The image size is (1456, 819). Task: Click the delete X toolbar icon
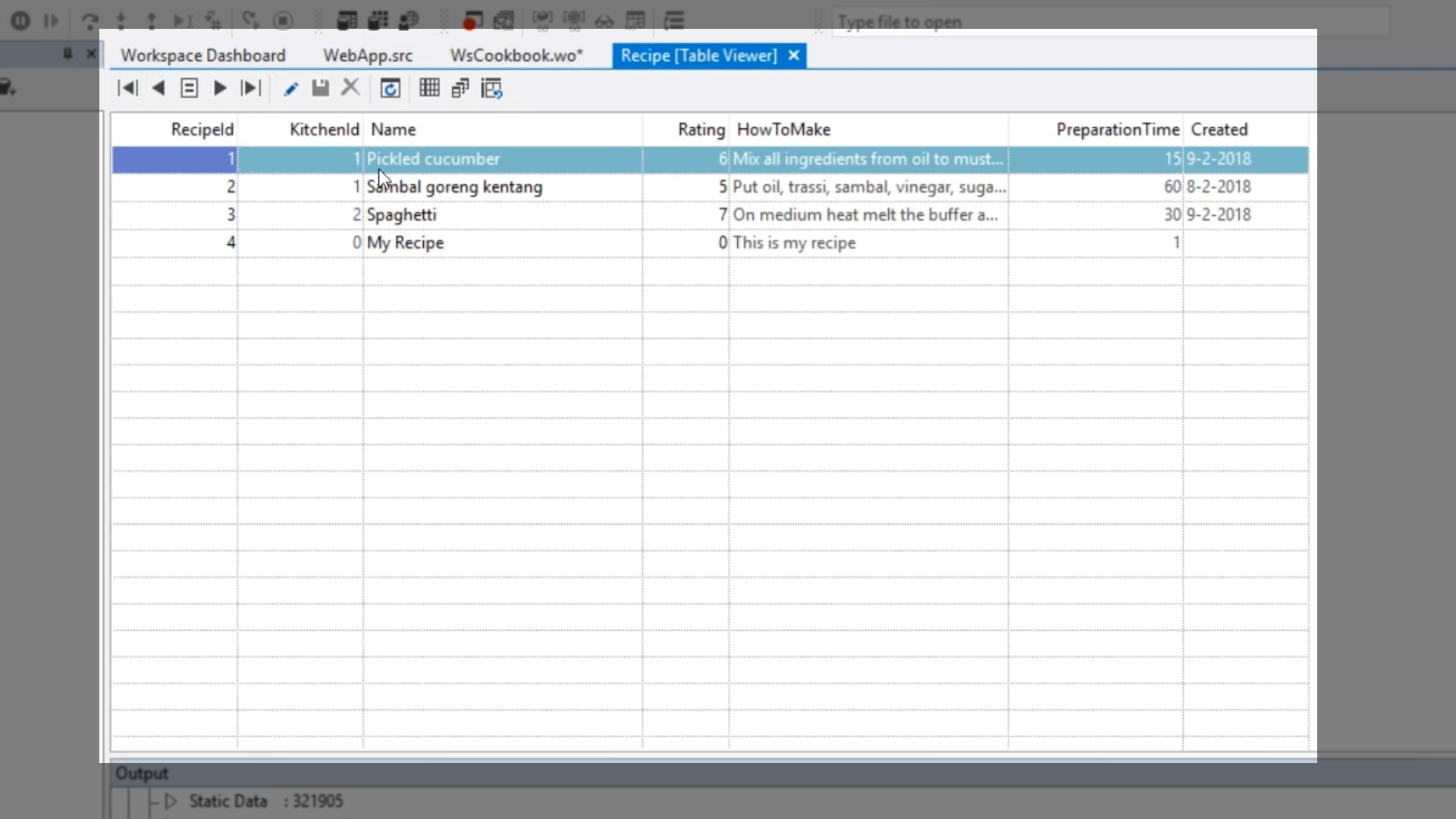[350, 88]
